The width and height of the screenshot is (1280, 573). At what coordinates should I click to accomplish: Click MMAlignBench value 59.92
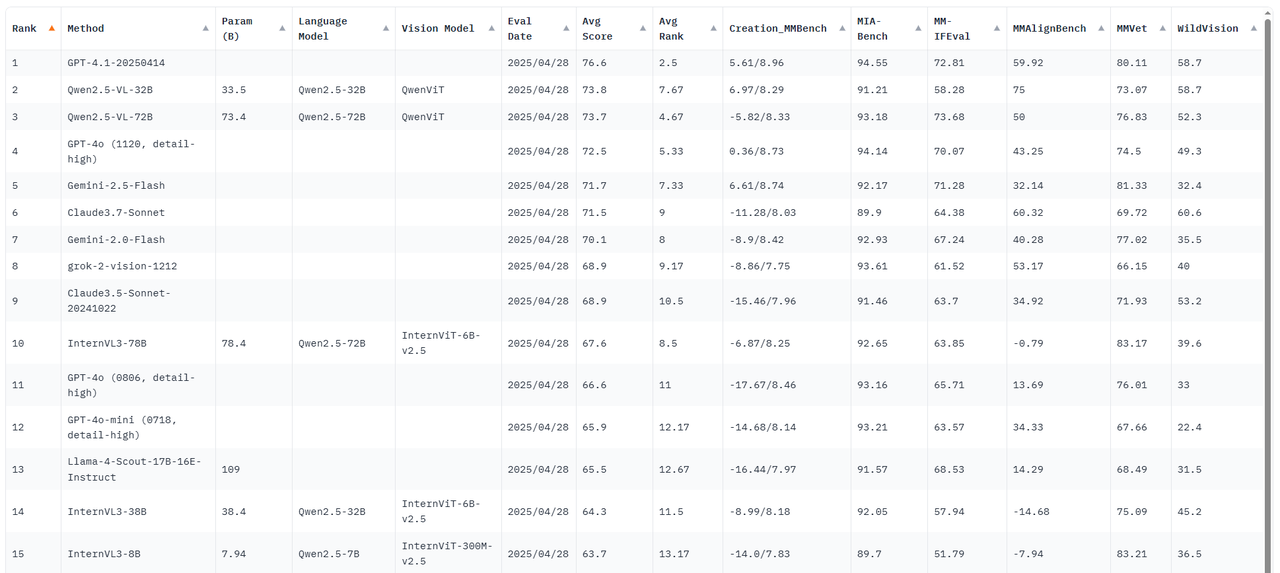tap(1027, 62)
